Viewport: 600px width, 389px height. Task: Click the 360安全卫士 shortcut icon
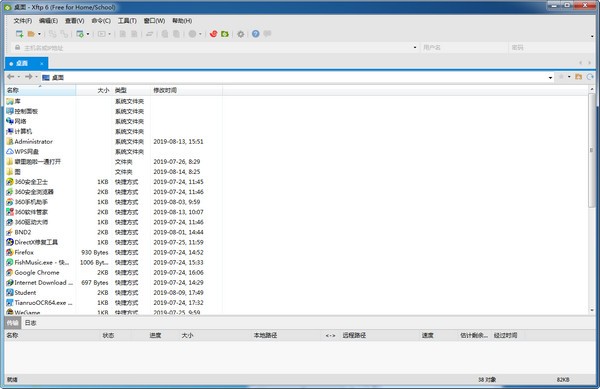click(x=10, y=182)
